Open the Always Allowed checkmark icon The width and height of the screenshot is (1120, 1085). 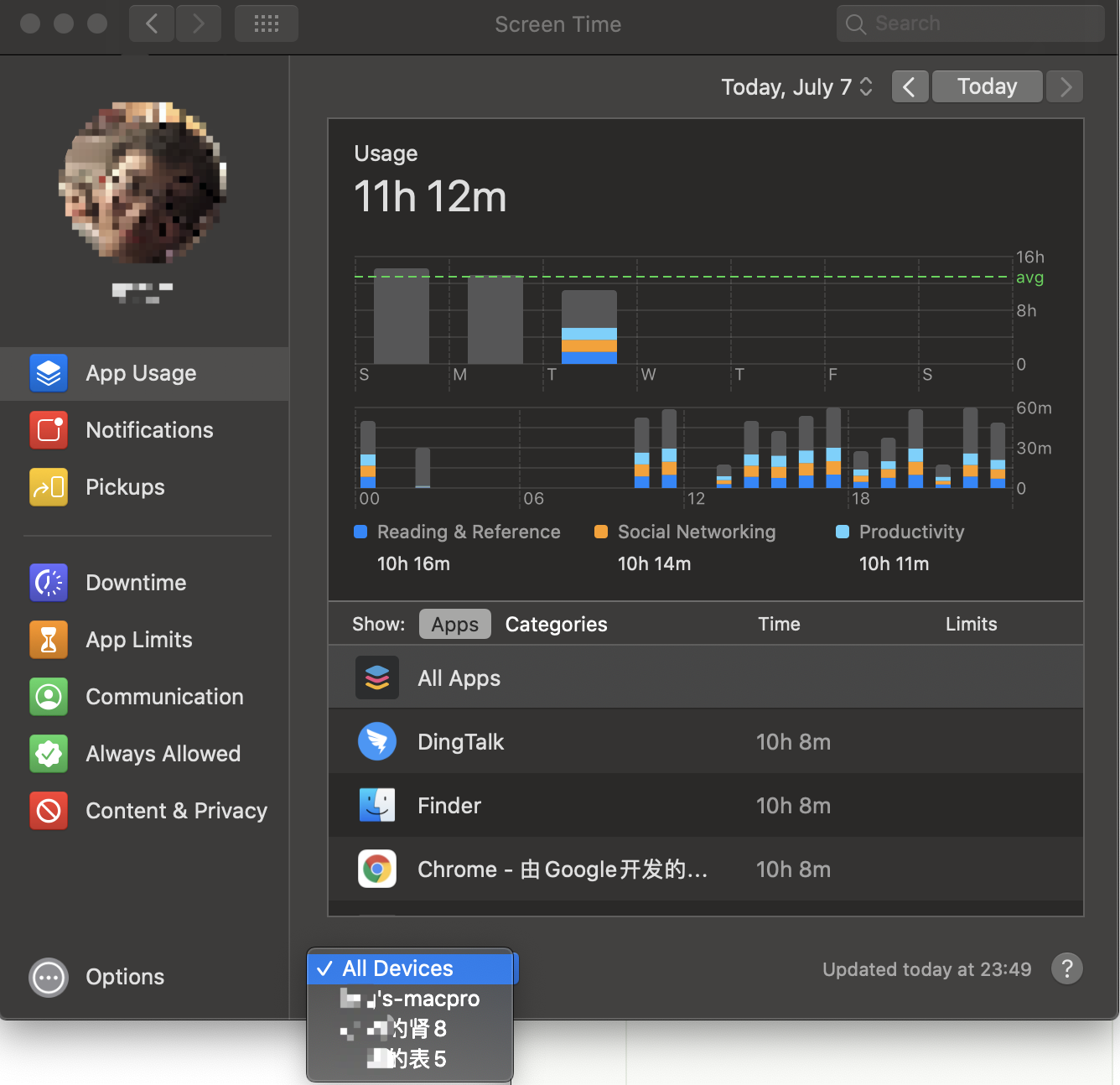[49, 754]
